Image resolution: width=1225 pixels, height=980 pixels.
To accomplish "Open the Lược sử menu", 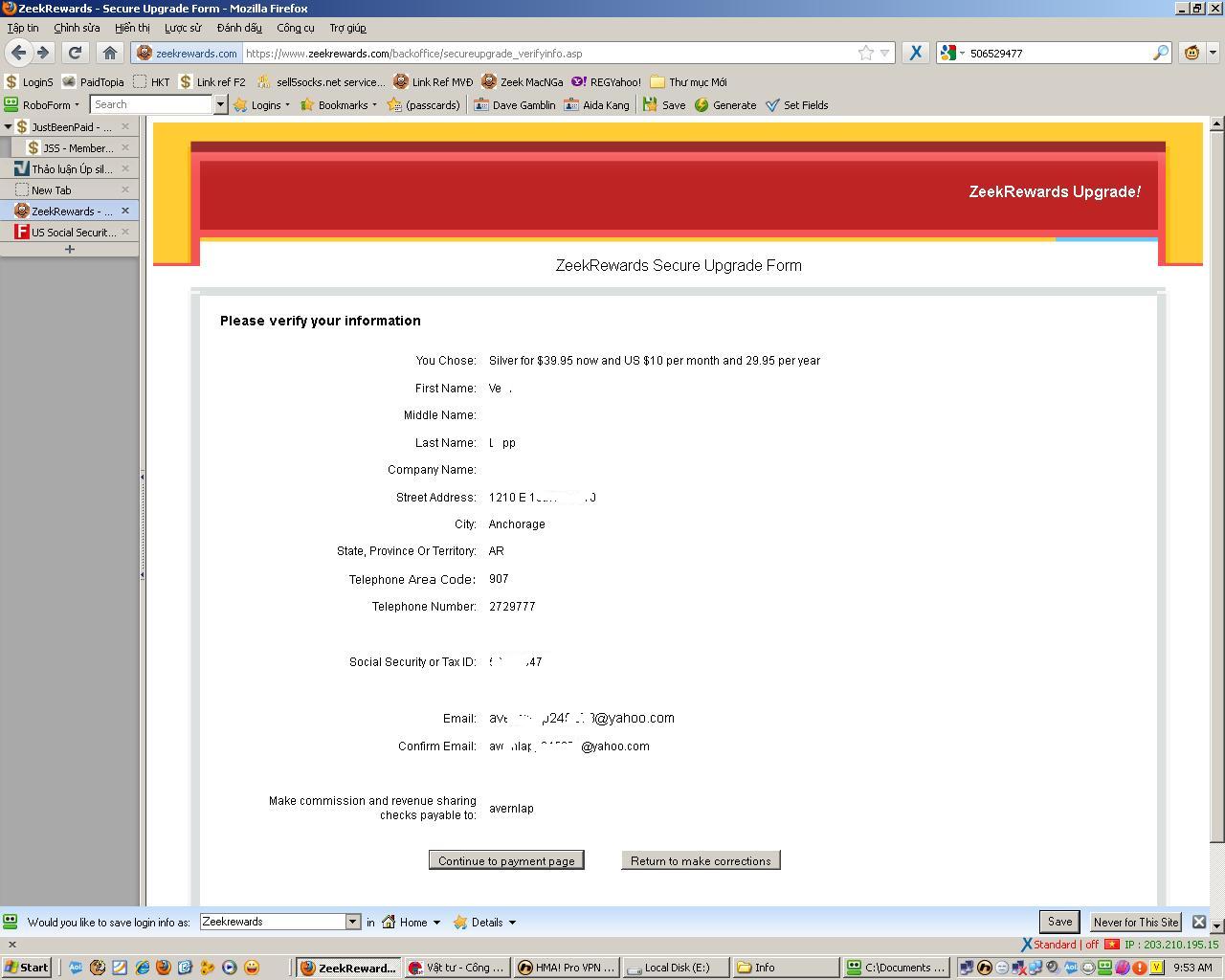I will coord(183,28).
